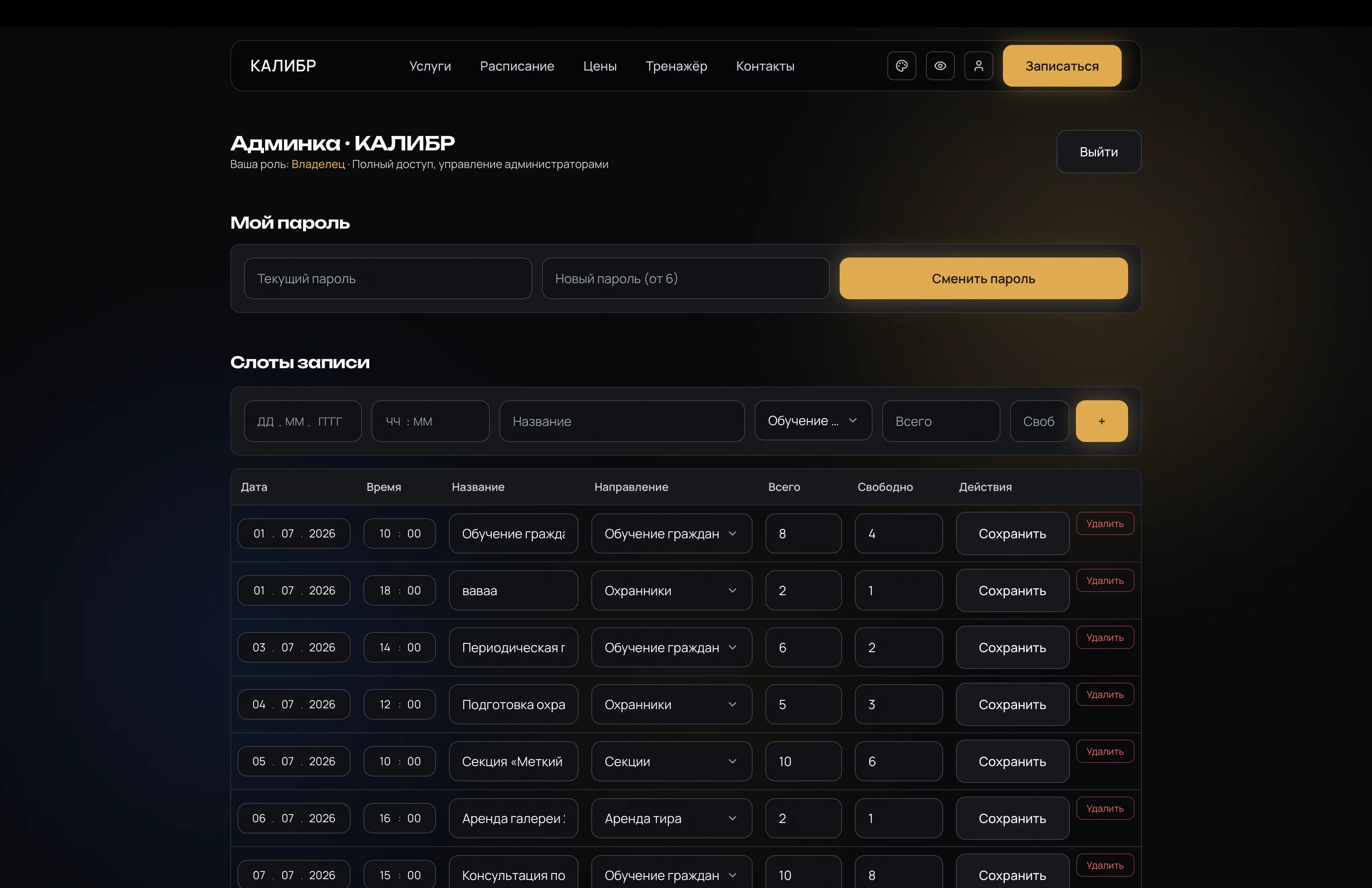Focus the Новый пароль field
This screenshot has height=888, width=1372.
point(686,278)
